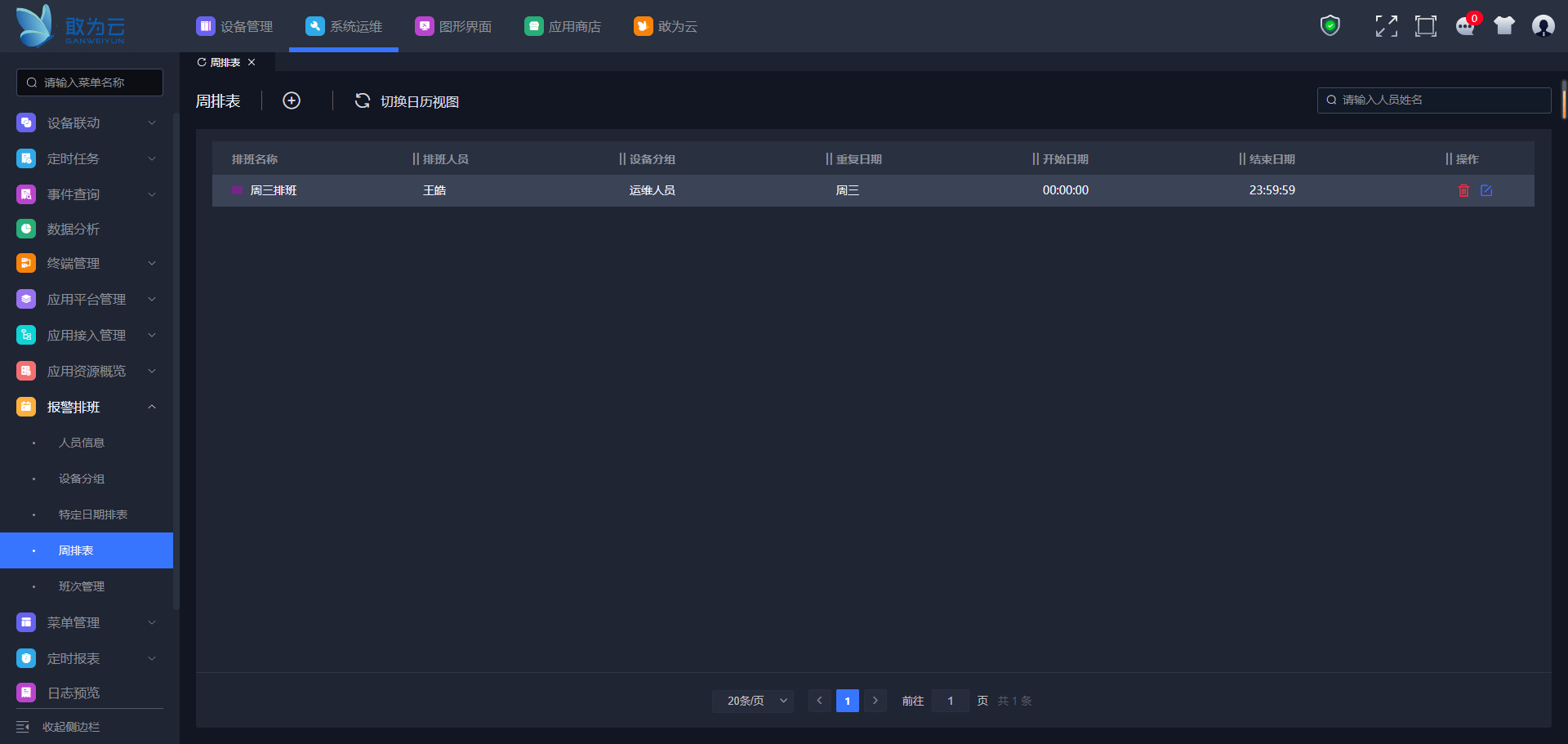Image resolution: width=1568 pixels, height=744 pixels.
Task: Expand the 定时任务 menu chevron
Action: [x=152, y=158]
